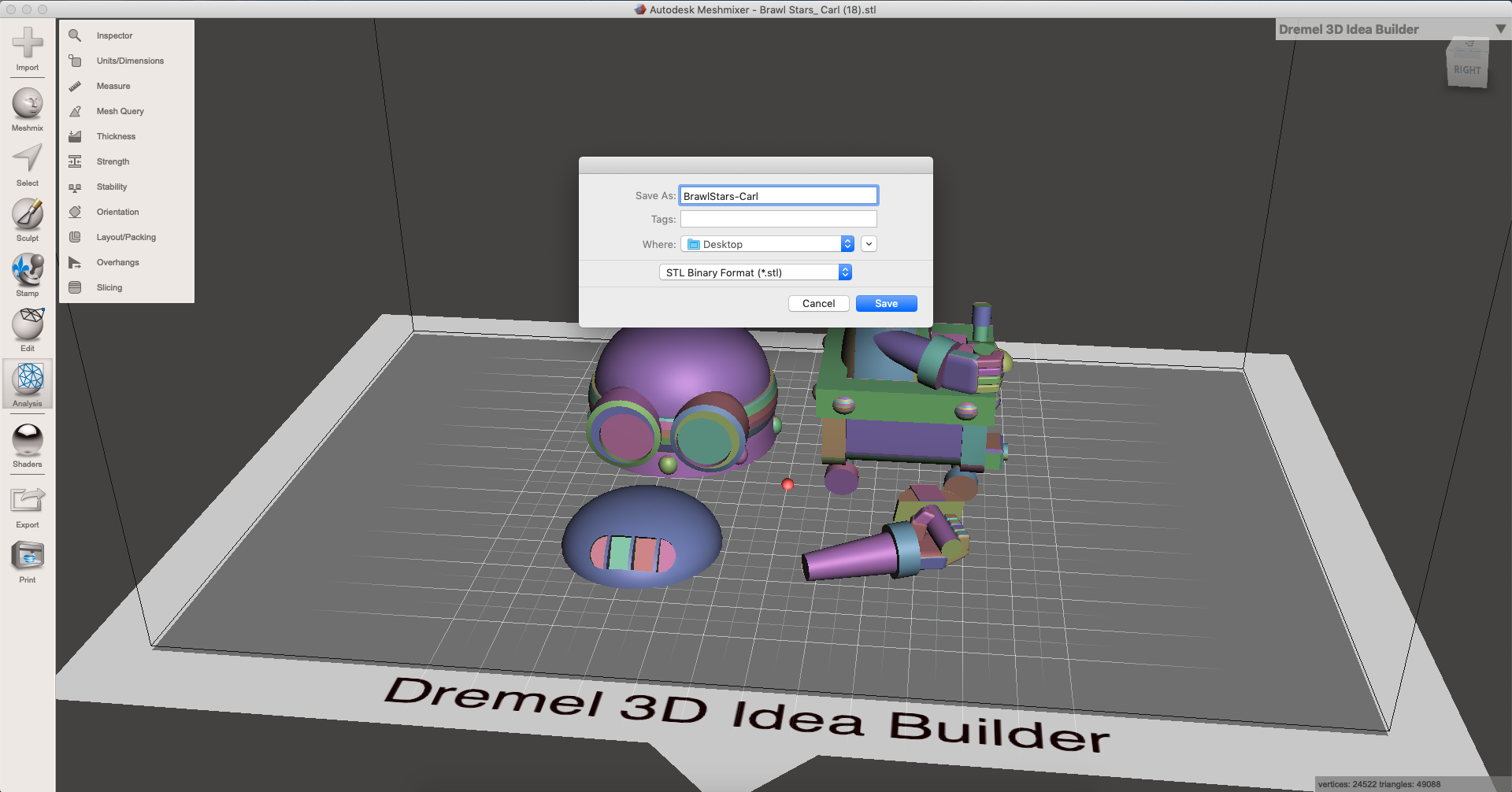
Task: Choose Stability menu entry
Action: [112, 187]
